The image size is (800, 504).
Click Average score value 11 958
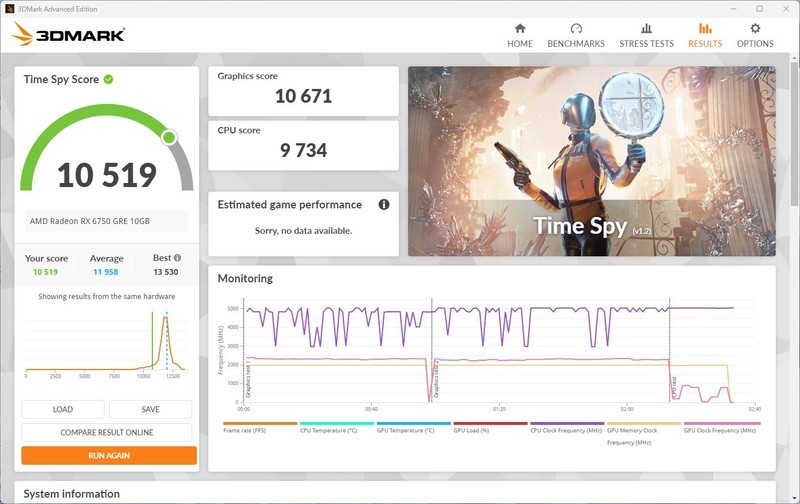click(106, 272)
